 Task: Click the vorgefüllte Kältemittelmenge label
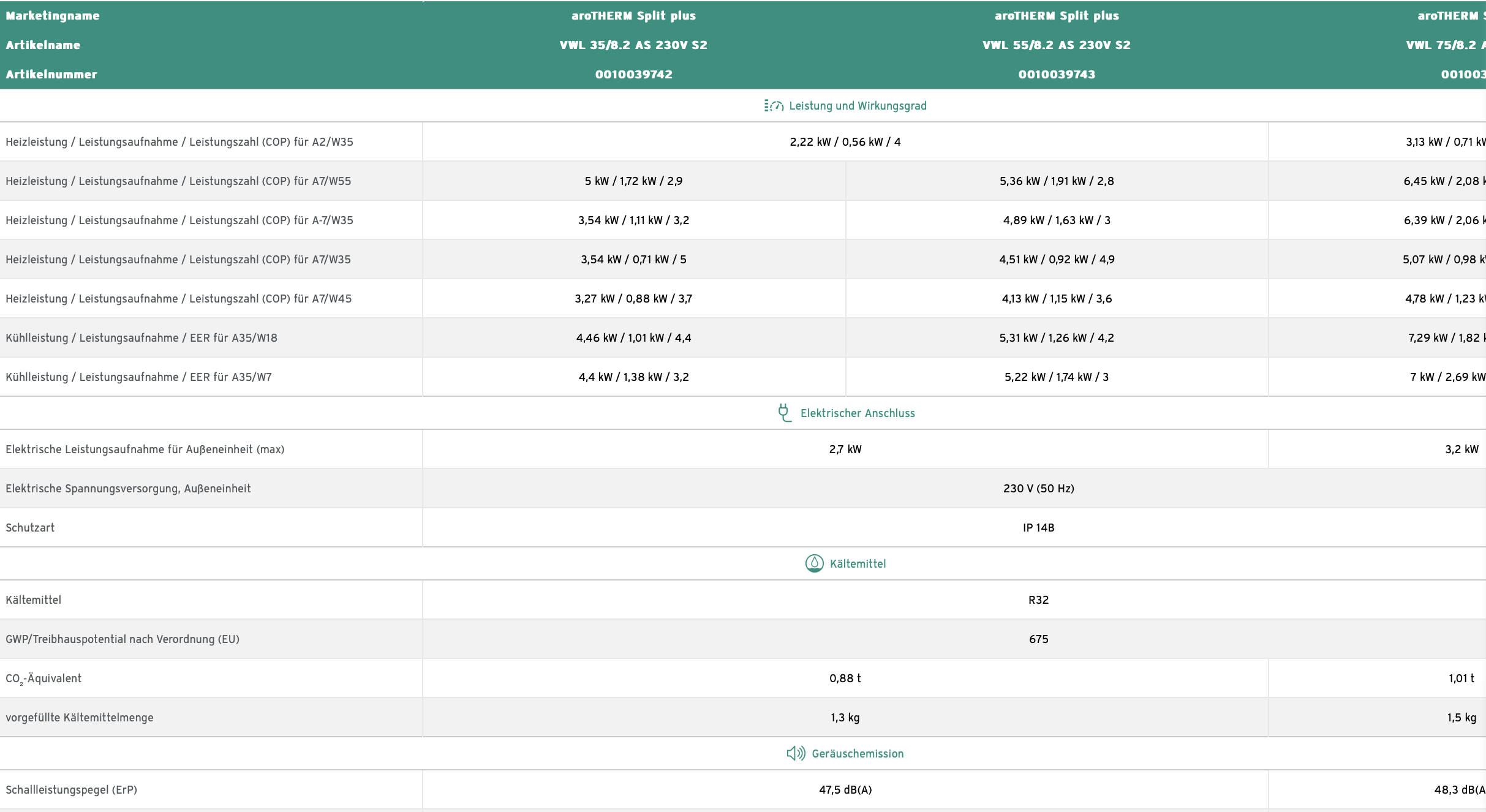80,718
